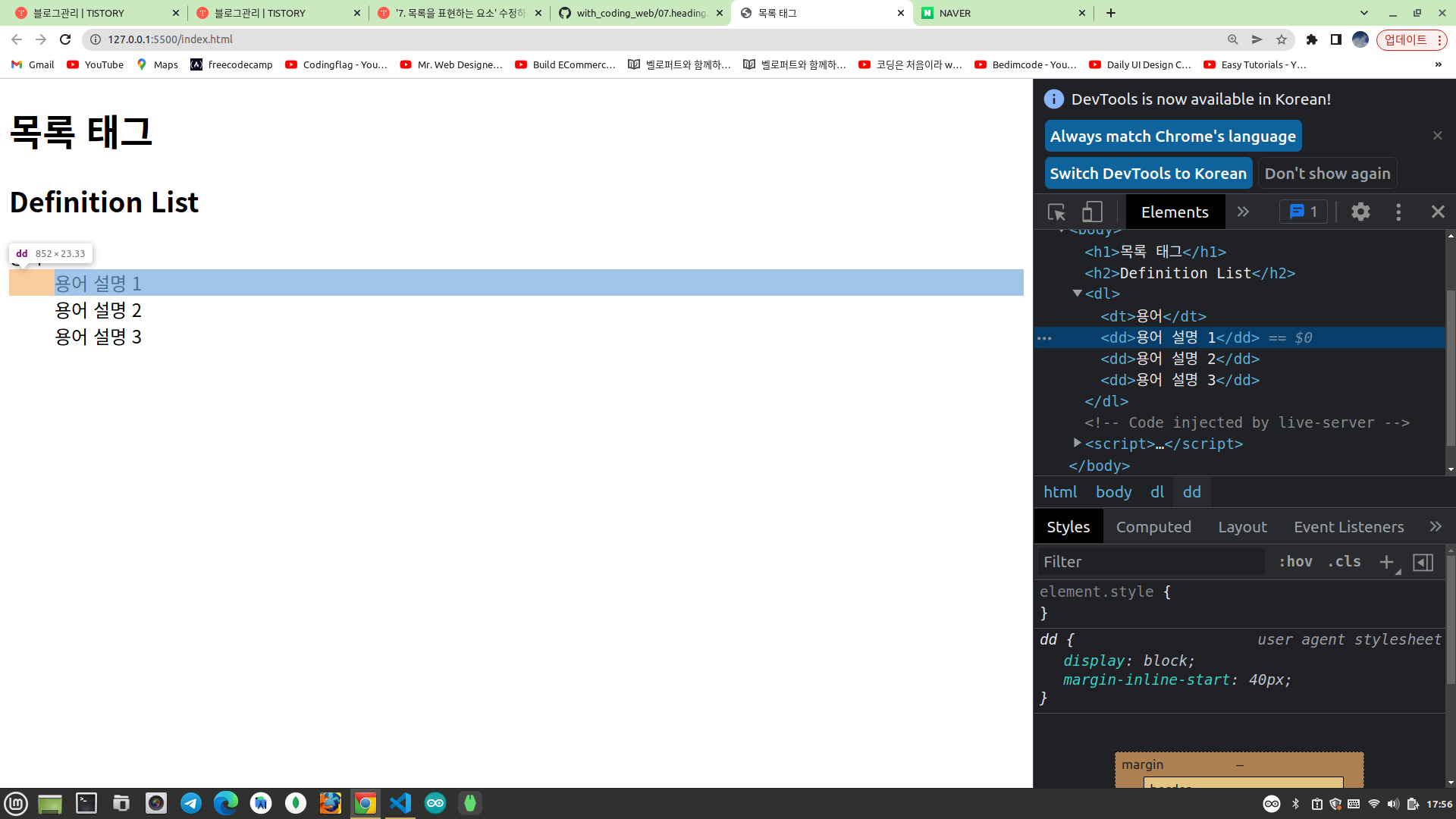The height and width of the screenshot is (819, 1456).
Task: Open the tab search dropdown
Action: tap(1364, 13)
